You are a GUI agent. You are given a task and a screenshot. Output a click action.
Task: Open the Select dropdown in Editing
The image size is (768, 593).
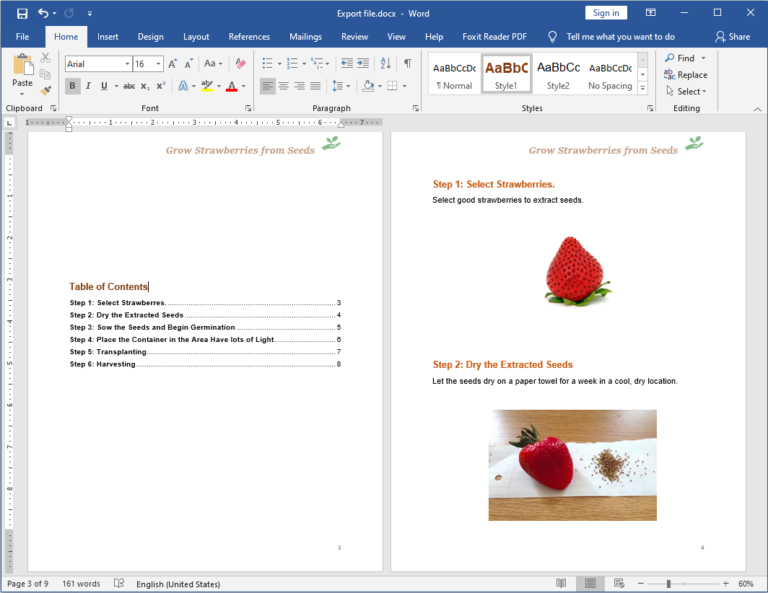pyautogui.click(x=686, y=92)
